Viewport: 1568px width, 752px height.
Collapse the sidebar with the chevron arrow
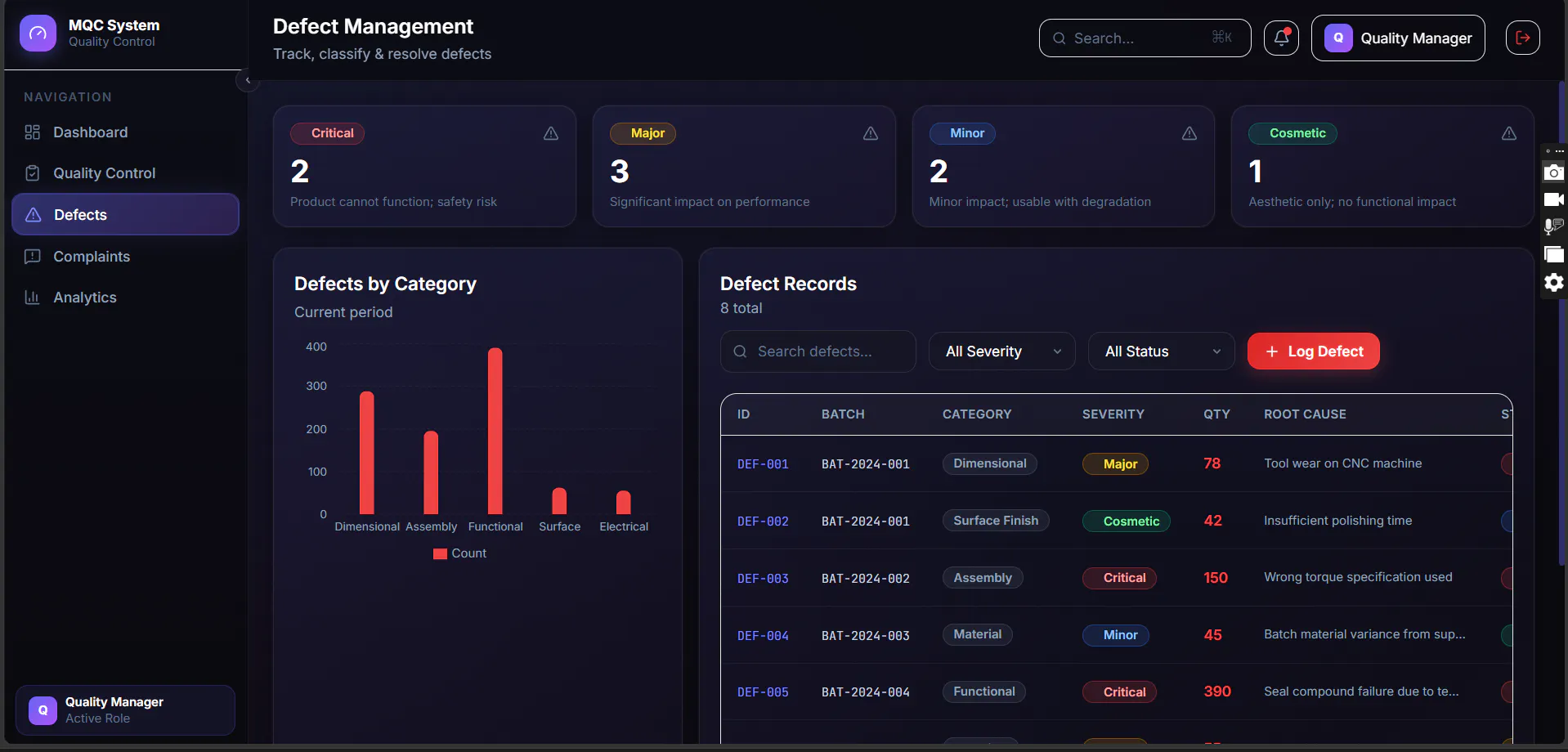(248, 80)
